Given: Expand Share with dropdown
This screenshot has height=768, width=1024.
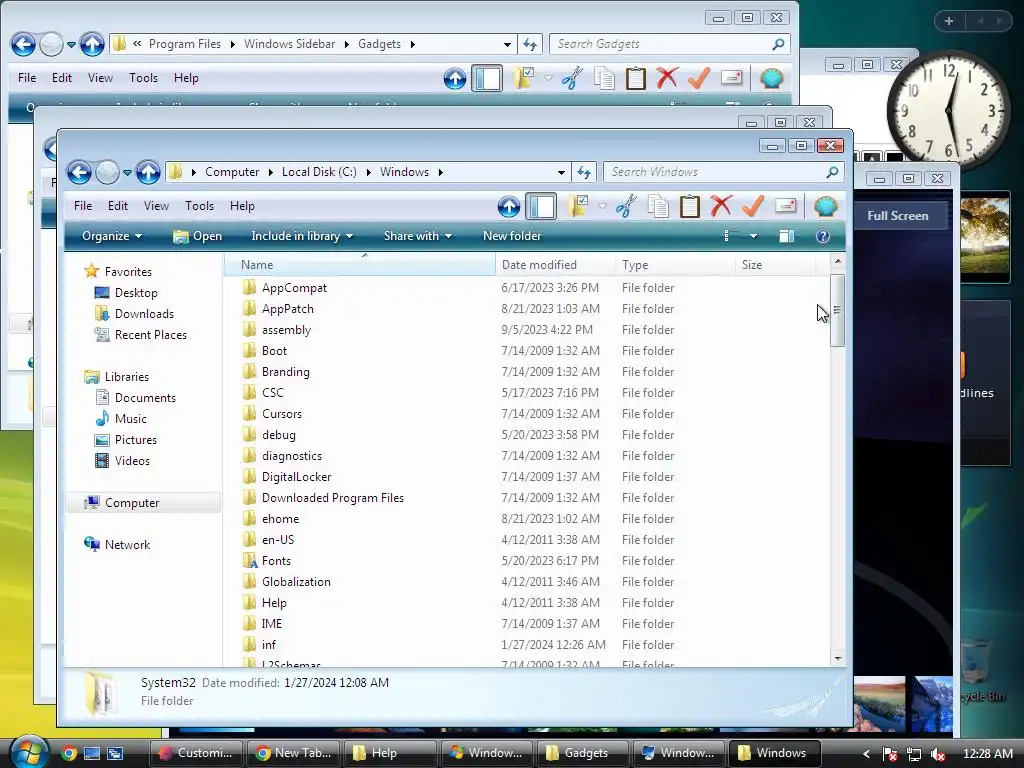Looking at the screenshot, I should (x=417, y=236).
